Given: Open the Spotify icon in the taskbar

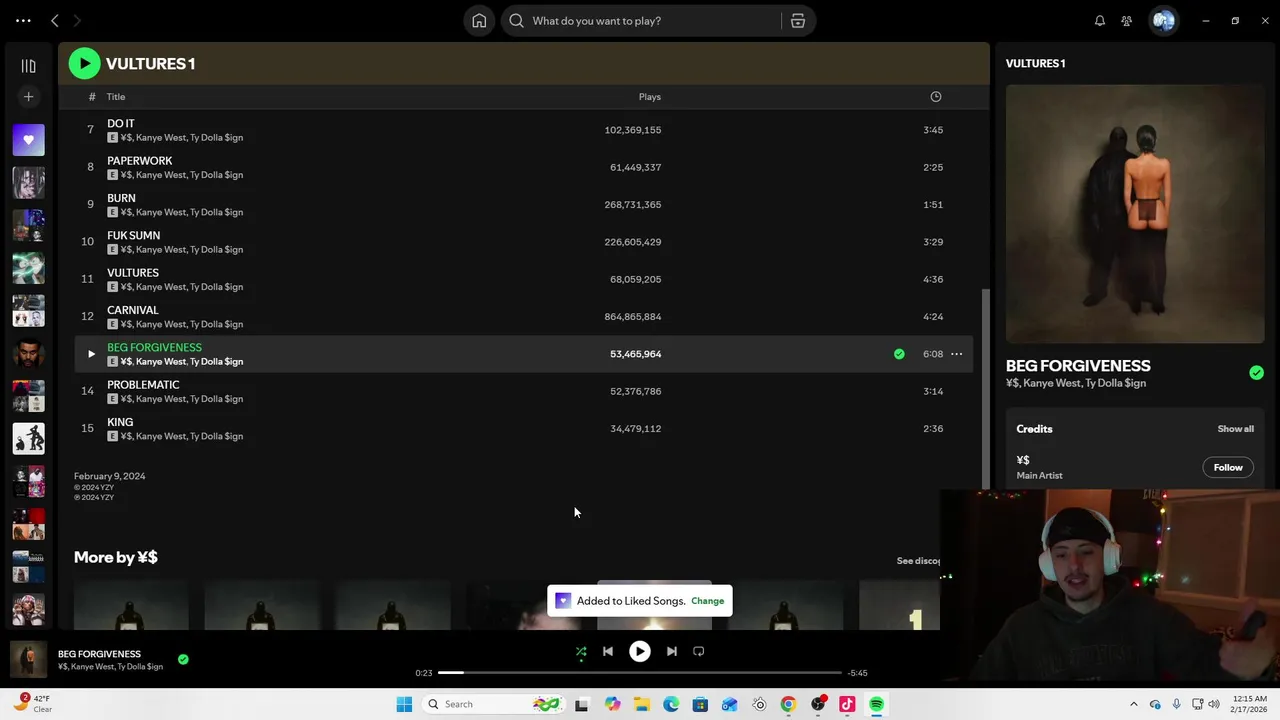Looking at the screenshot, I should click(x=876, y=704).
